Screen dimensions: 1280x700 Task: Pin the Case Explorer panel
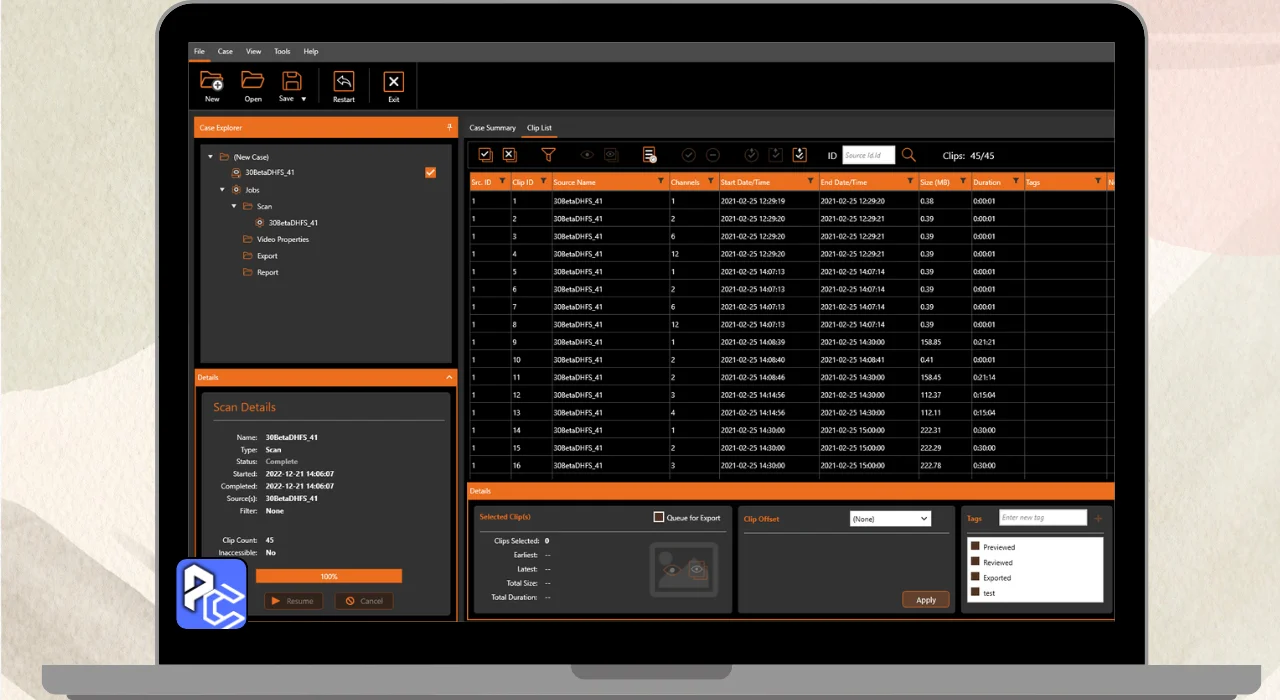[x=450, y=128]
